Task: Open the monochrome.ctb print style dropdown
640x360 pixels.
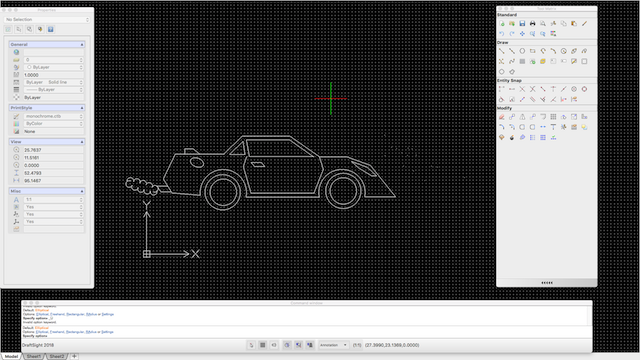Action: (x=53, y=116)
